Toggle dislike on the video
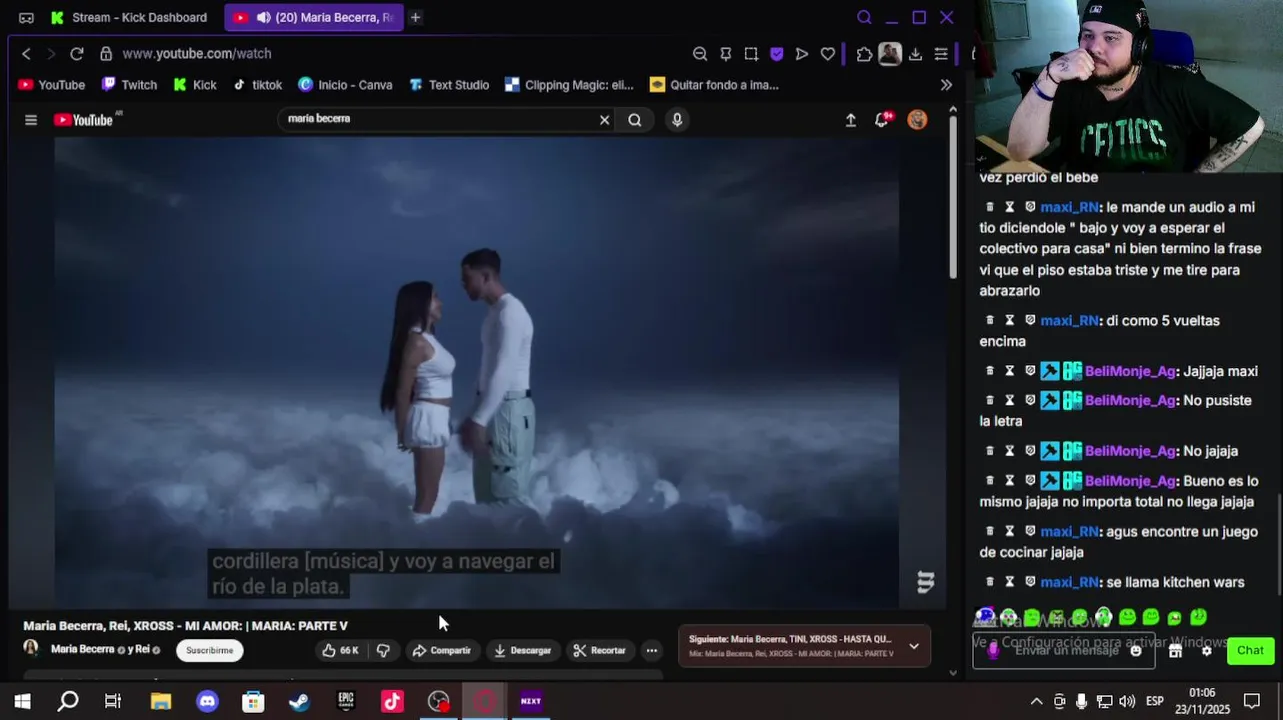The height and width of the screenshot is (720, 1283). click(383, 650)
